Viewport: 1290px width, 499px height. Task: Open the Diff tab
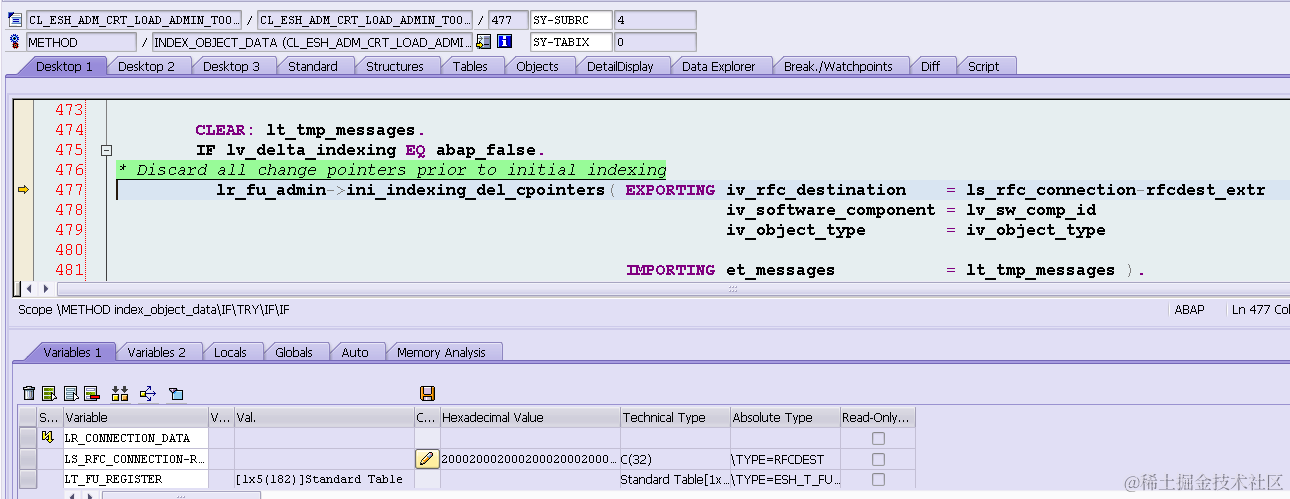pyautogui.click(x=930, y=66)
